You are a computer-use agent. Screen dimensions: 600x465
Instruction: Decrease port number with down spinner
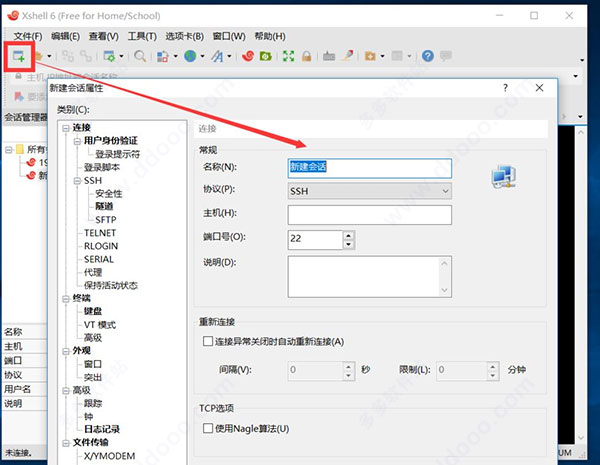[x=349, y=245]
